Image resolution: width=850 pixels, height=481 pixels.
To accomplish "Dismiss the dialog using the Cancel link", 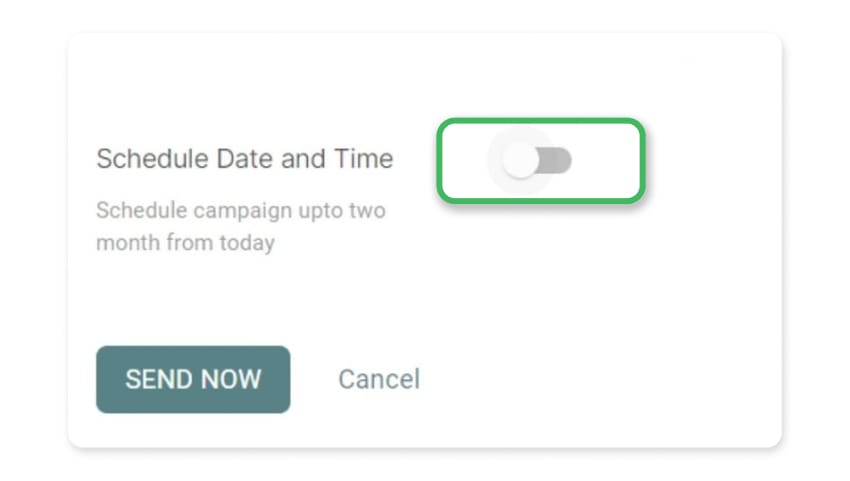I will [x=379, y=379].
